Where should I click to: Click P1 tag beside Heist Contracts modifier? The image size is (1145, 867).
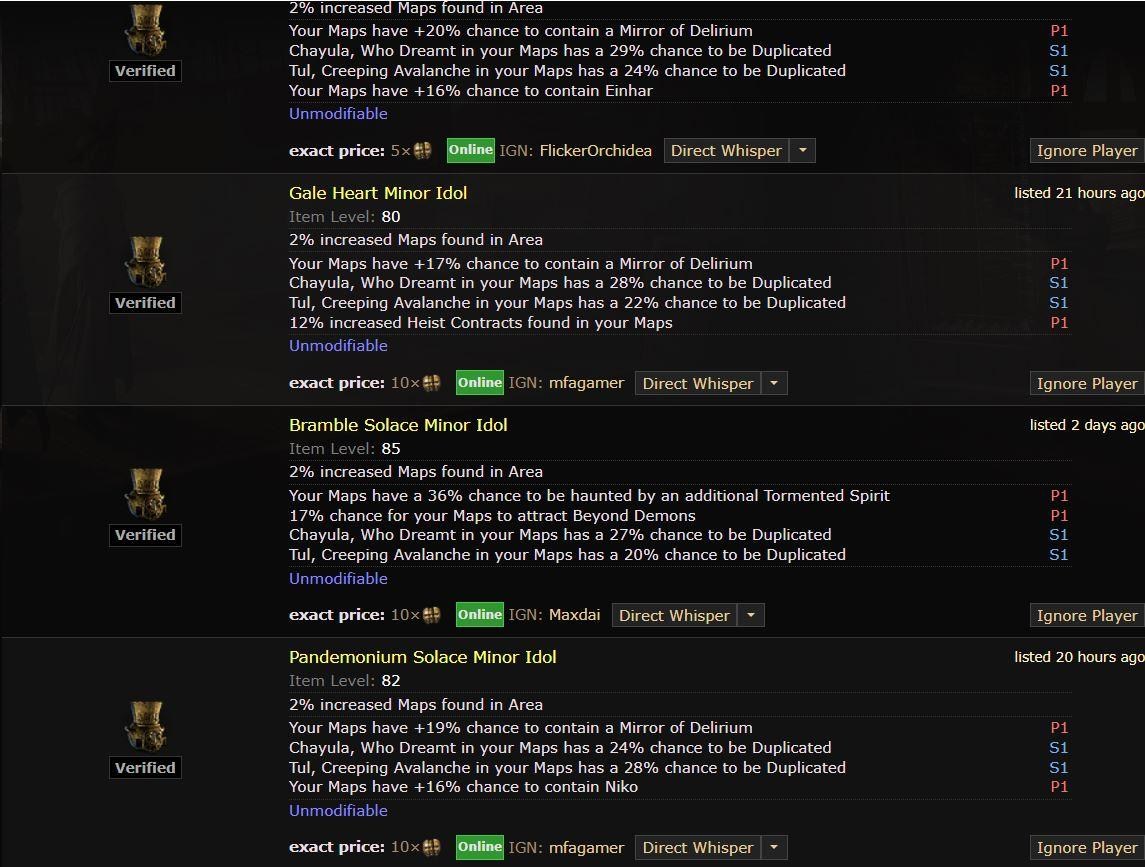(1059, 323)
